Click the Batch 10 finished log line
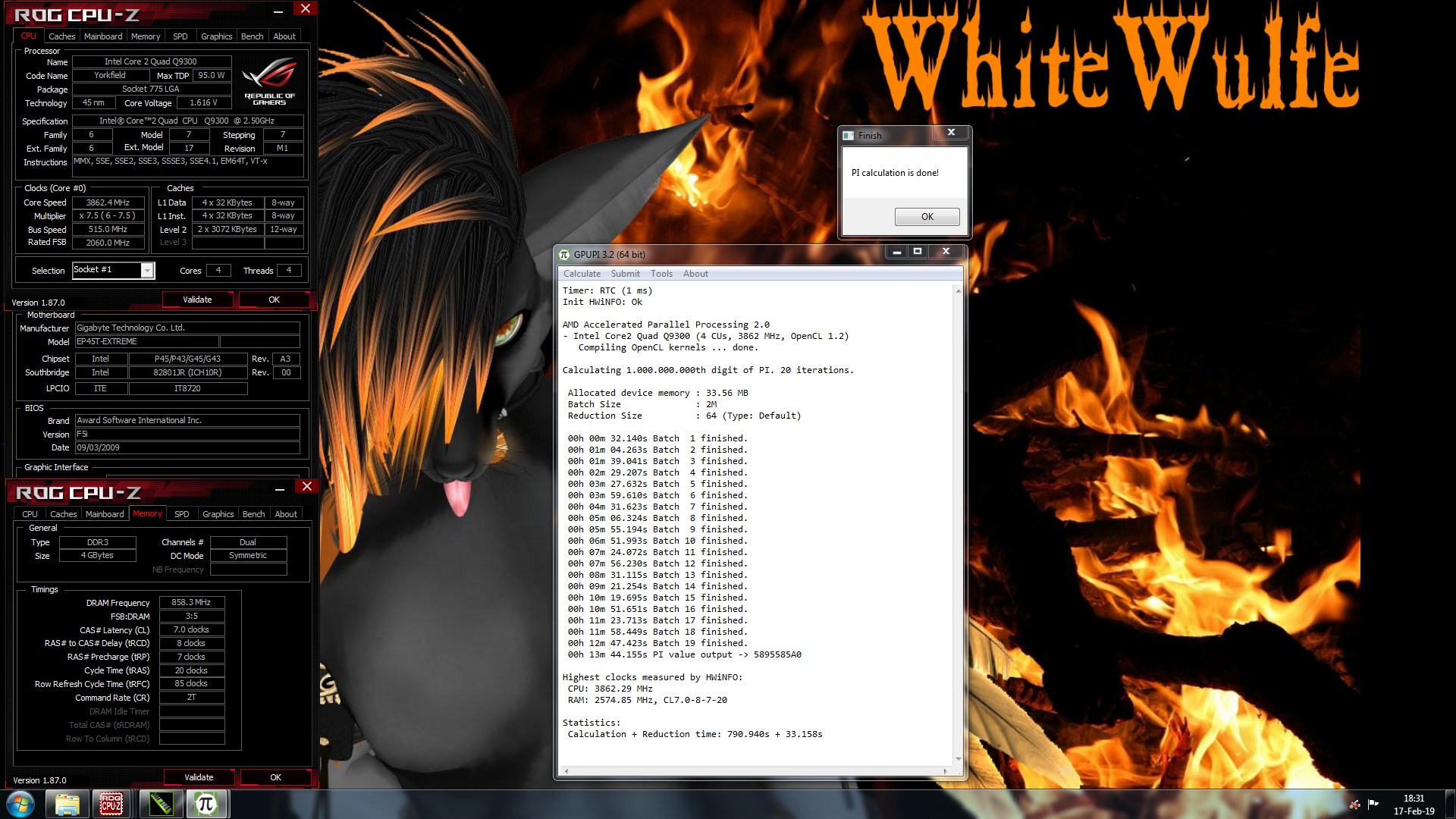 pos(657,541)
